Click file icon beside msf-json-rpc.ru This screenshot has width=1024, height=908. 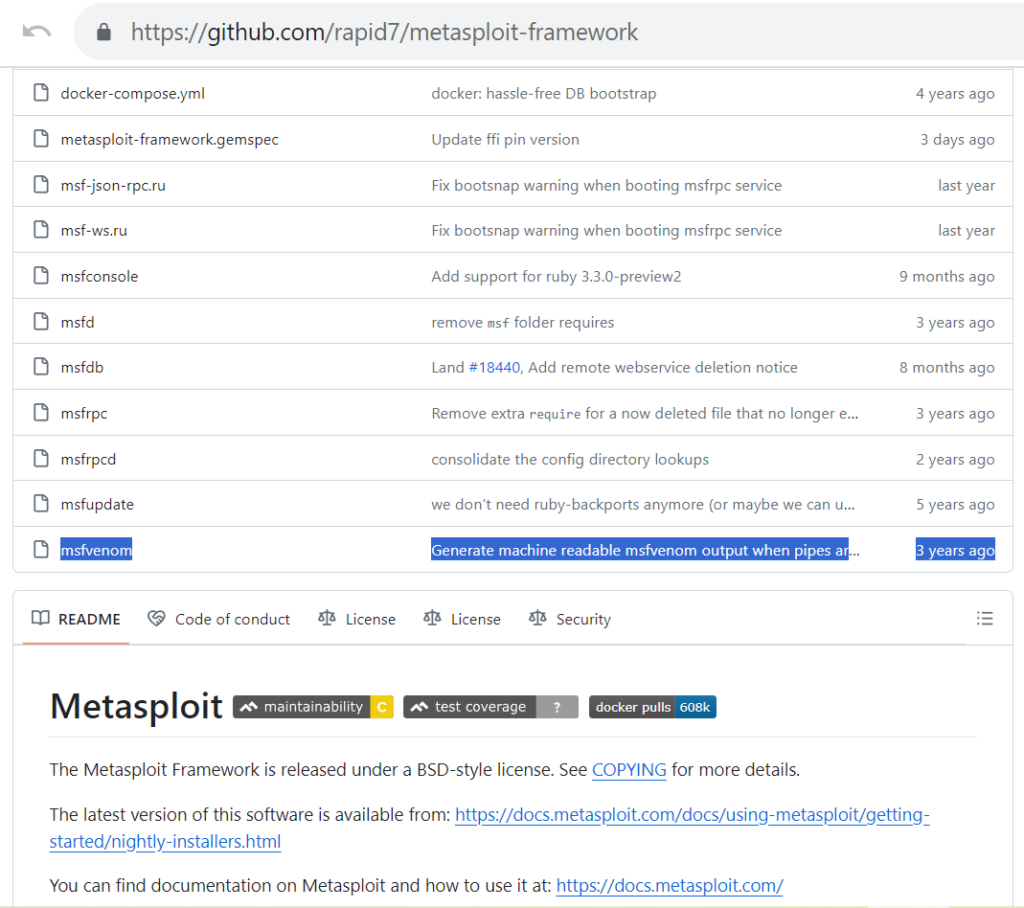tap(41, 185)
